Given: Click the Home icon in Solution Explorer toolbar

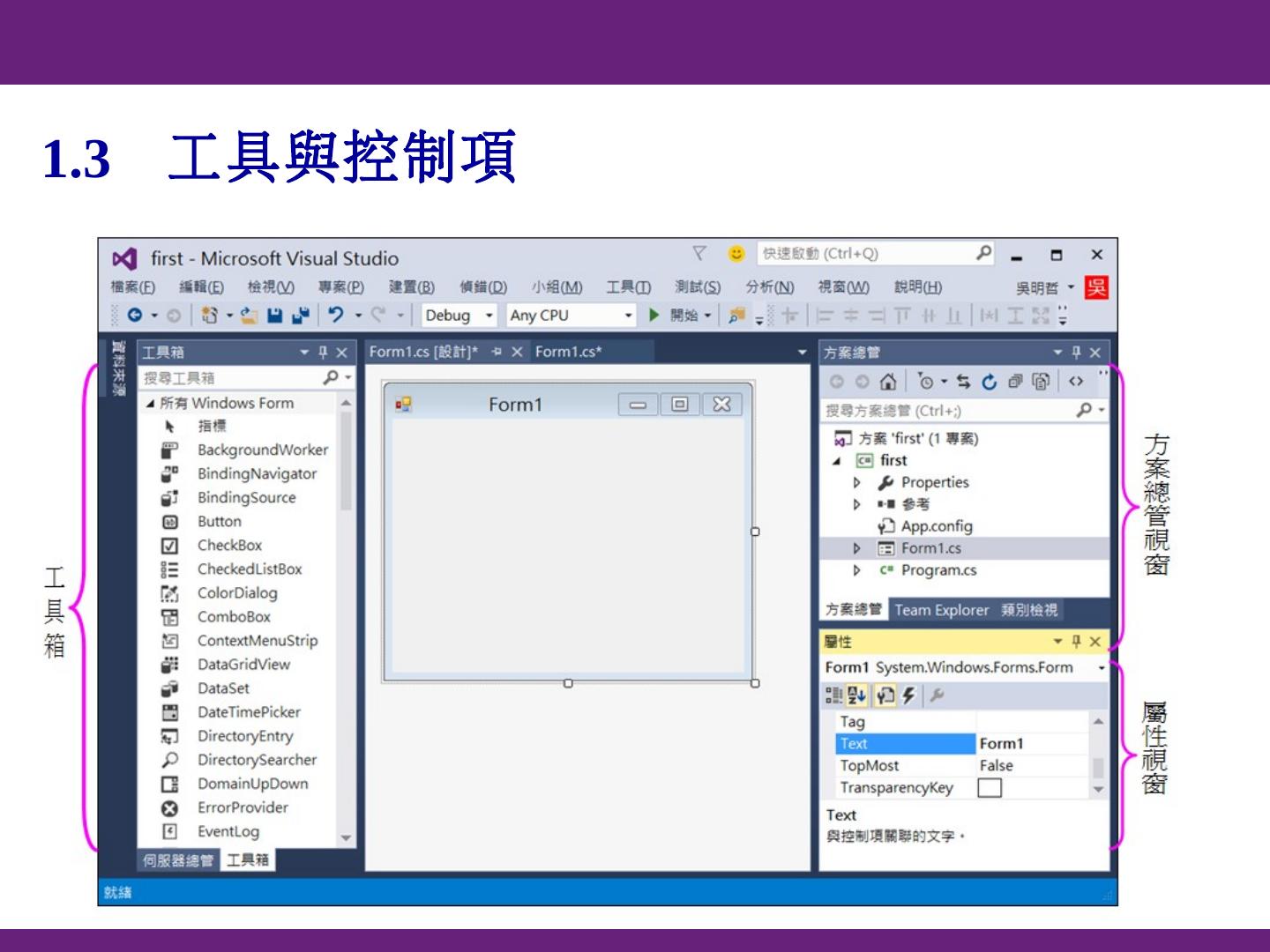Looking at the screenshot, I should click(x=888, y=382).
